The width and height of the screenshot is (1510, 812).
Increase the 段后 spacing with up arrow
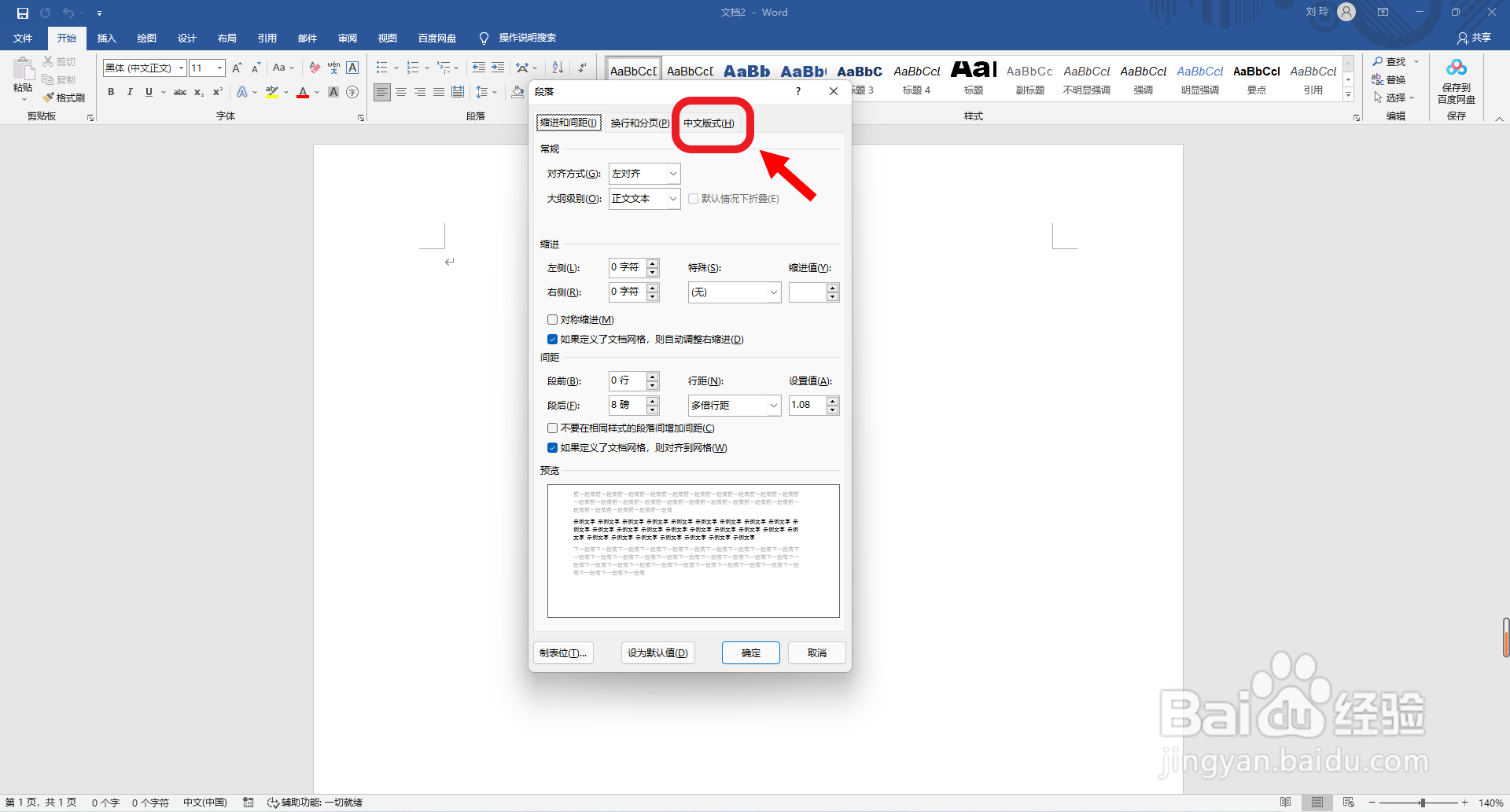652,401
